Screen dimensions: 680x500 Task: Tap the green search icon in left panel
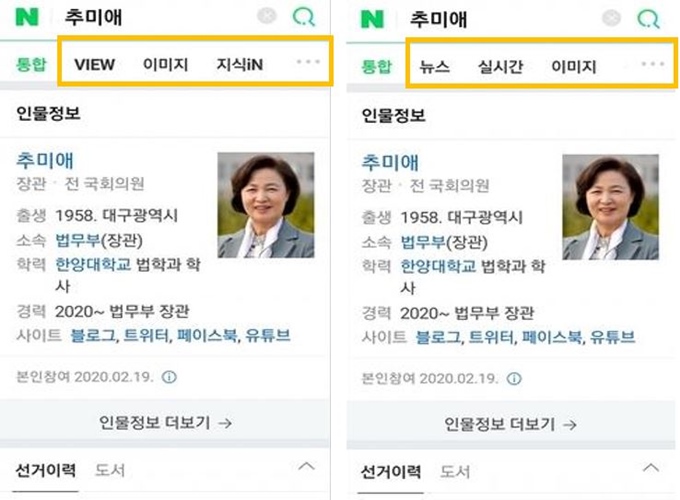coord(304,17)
